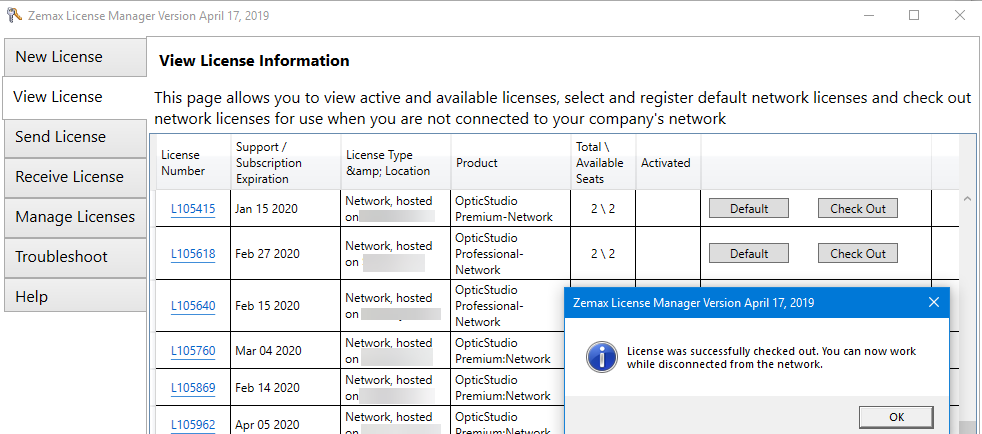982x434 pixels.
Task: Select the Jan 15 2020 expiration cell
Action: 286,209
